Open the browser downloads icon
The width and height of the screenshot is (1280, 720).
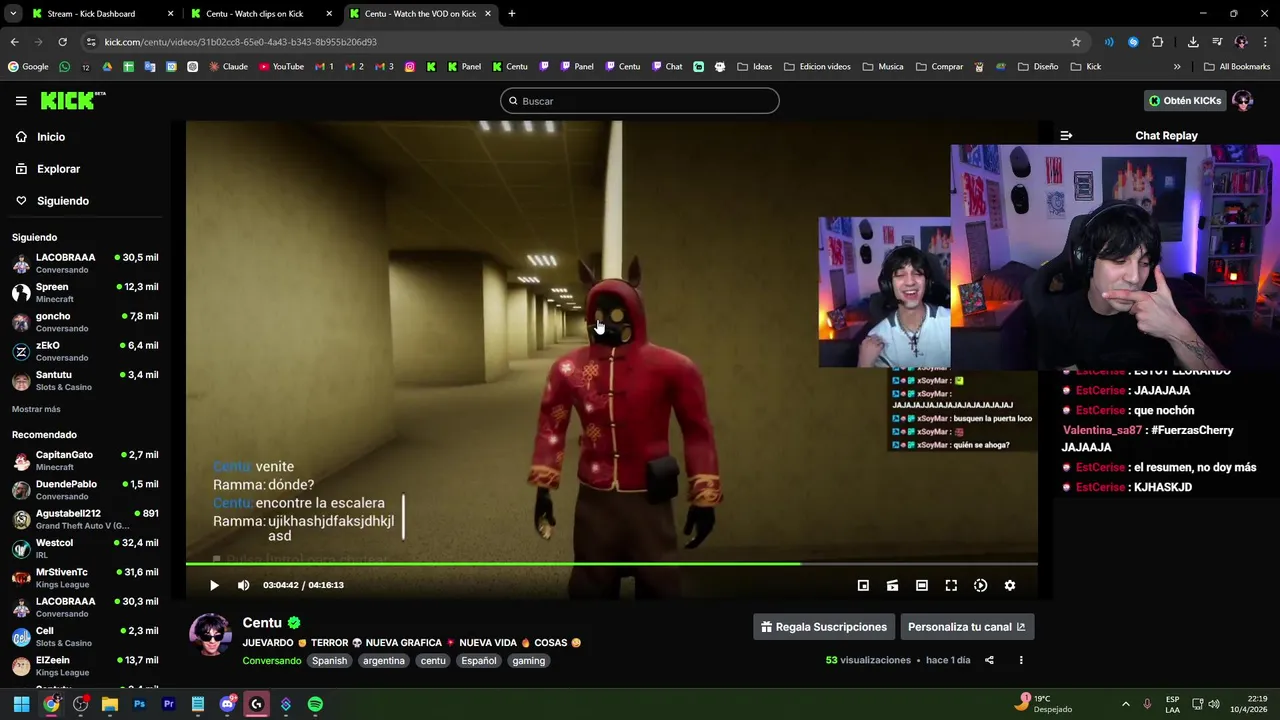click(x=1193, y=42)
